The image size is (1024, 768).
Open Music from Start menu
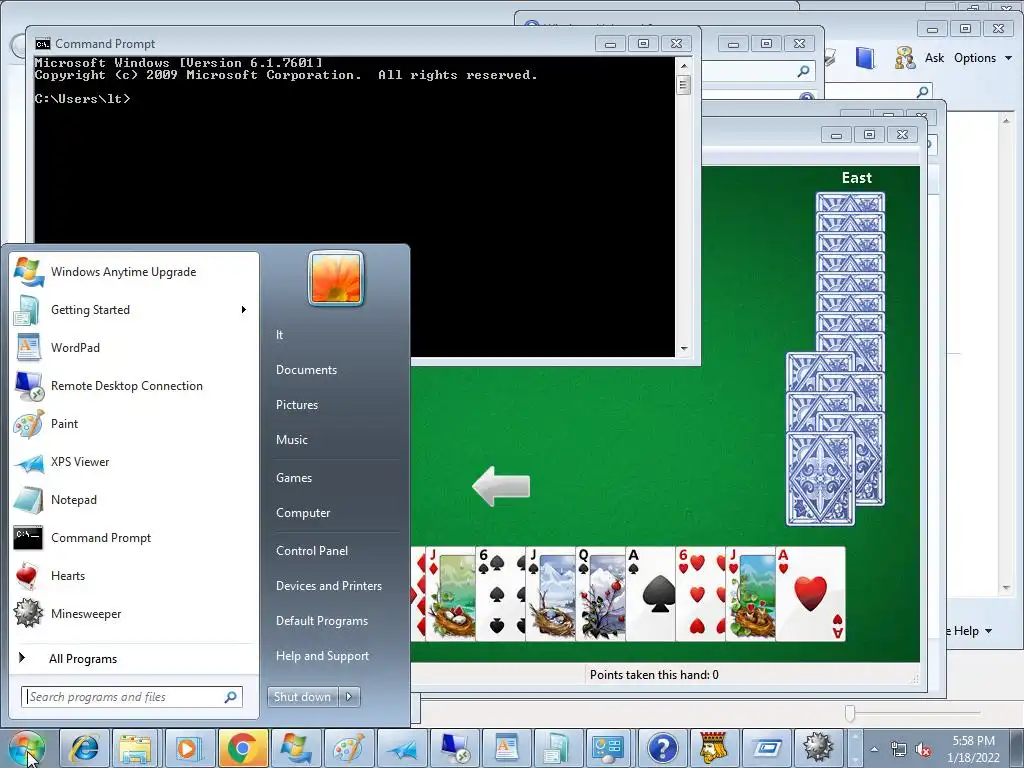pos(291,440)
